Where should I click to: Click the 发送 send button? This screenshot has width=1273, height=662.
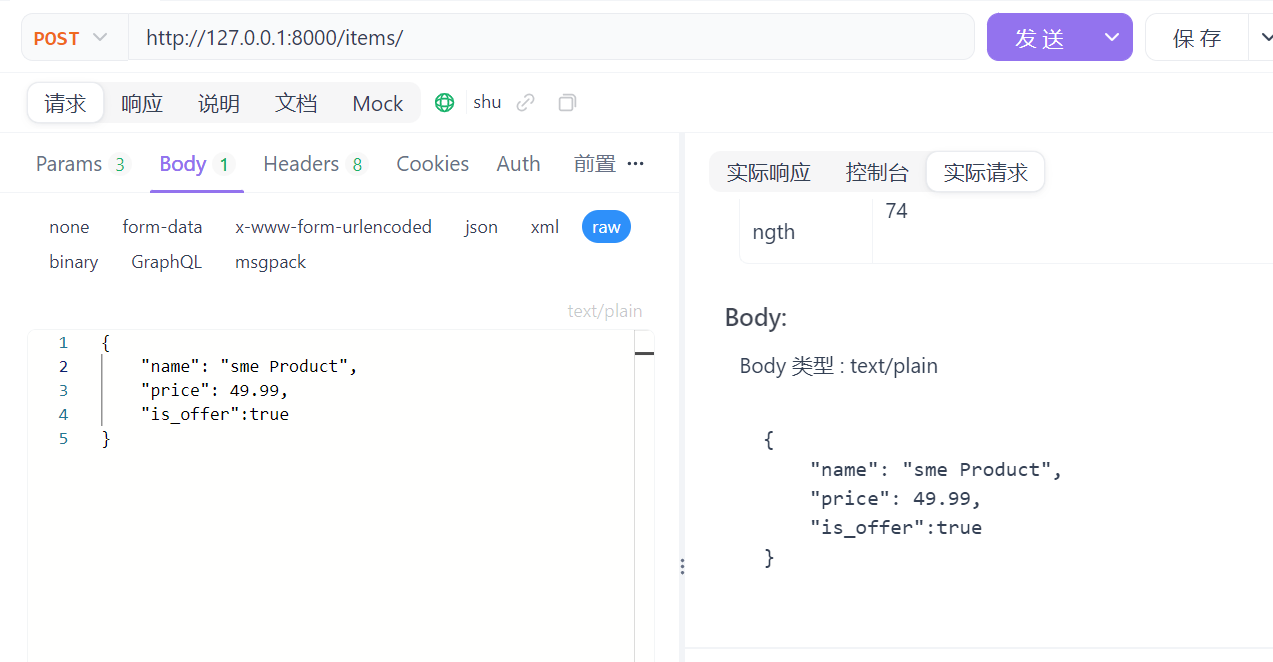pyautogui.click(x=1039, y=38)
